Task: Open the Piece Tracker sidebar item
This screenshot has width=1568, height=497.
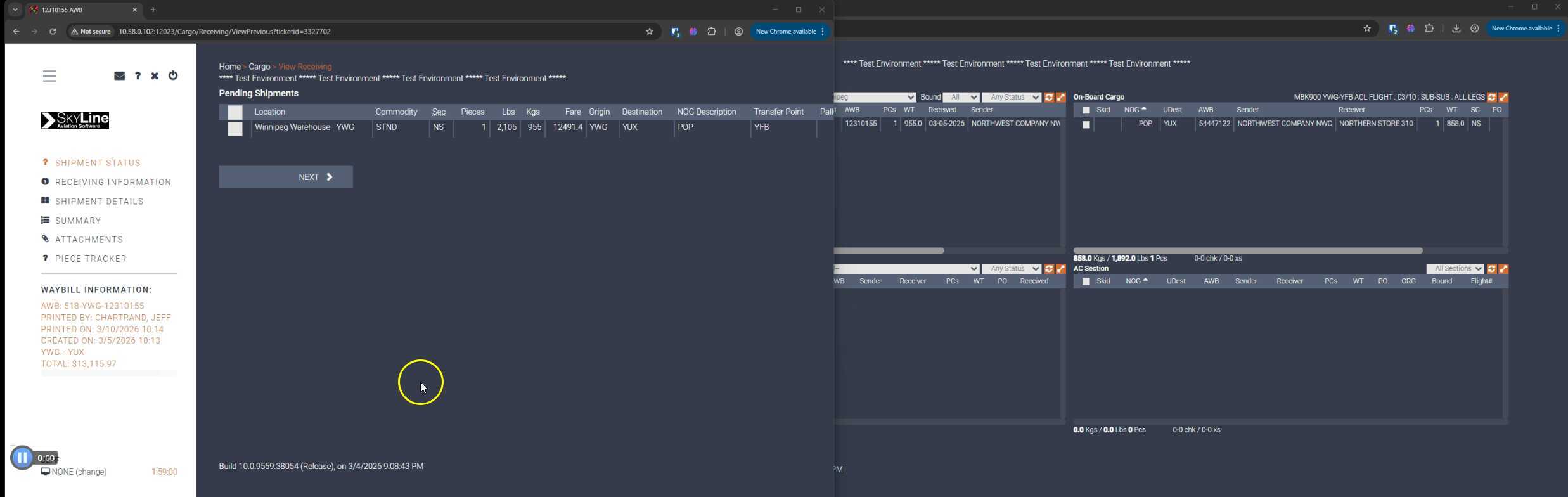Action: 91,259
